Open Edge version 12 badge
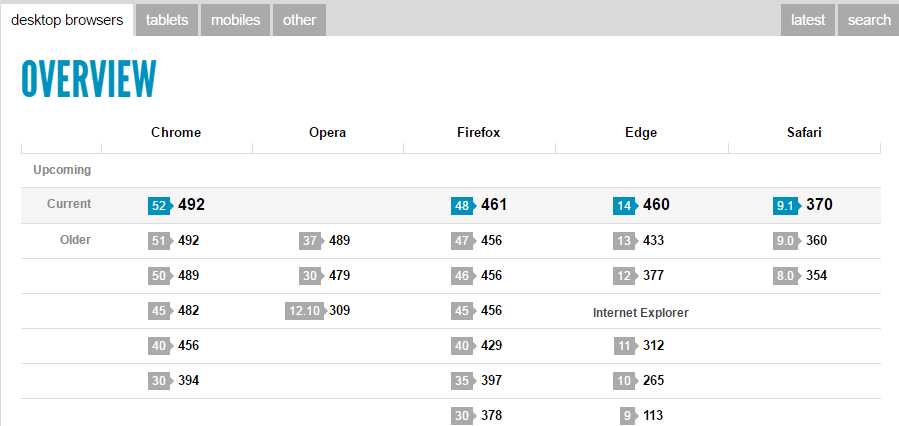The image size is (899, 426). click(625, 276)
